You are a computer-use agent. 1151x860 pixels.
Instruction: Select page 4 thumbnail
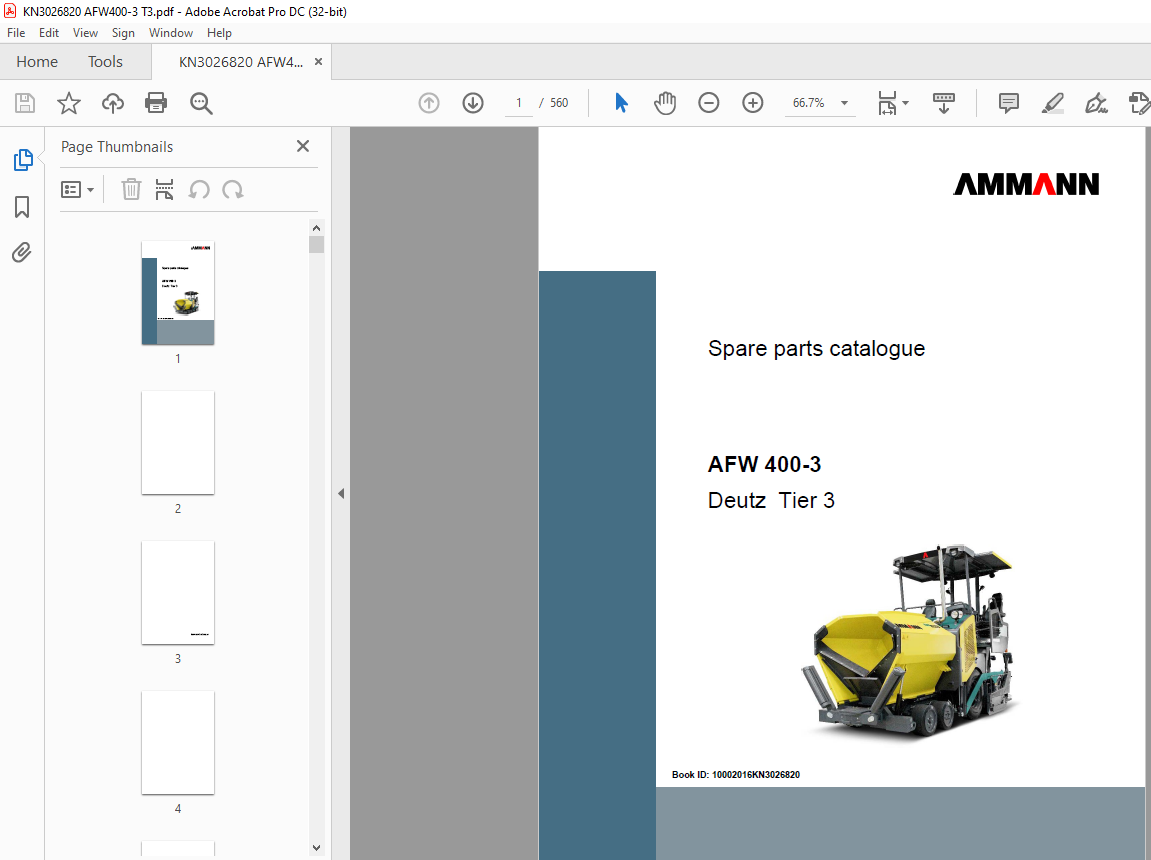pos(178,743)
